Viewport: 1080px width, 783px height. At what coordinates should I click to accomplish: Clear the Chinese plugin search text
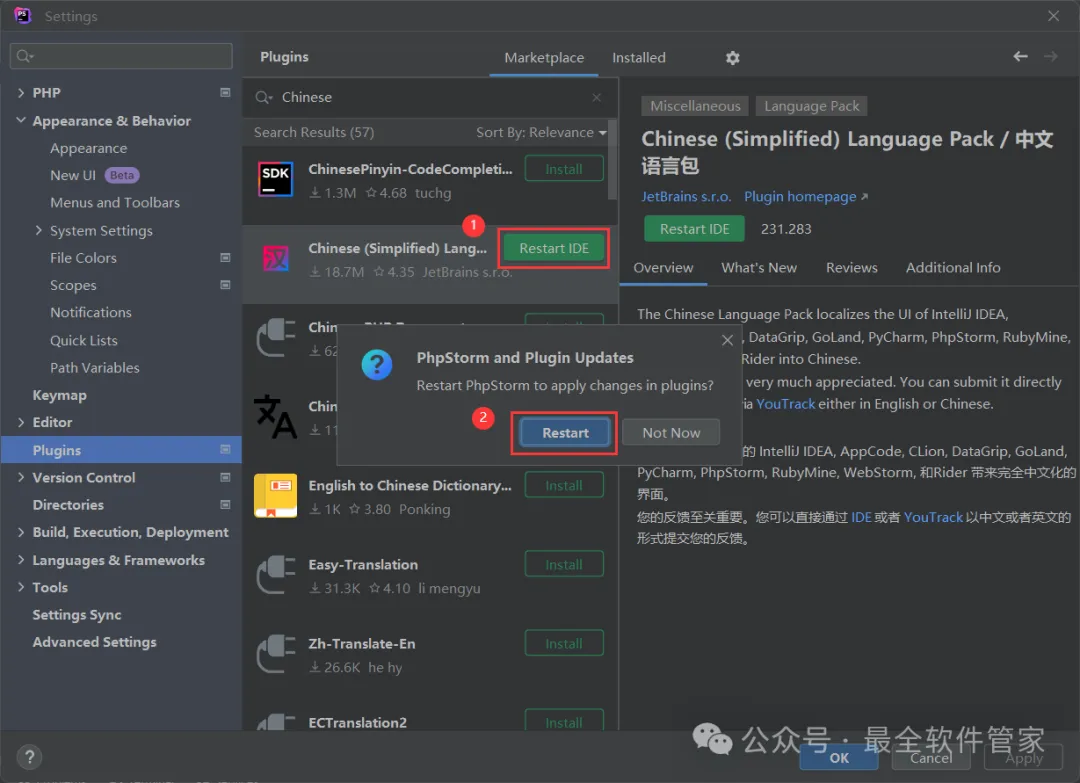(x=596, y=97)
